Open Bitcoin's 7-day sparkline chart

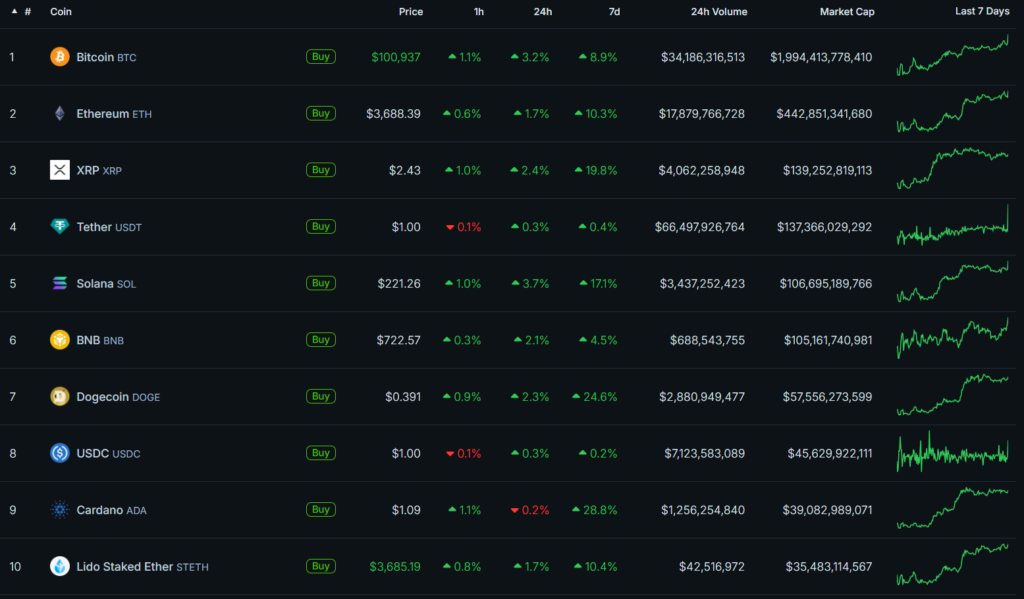pyautogui.click(x=952, y=56)
